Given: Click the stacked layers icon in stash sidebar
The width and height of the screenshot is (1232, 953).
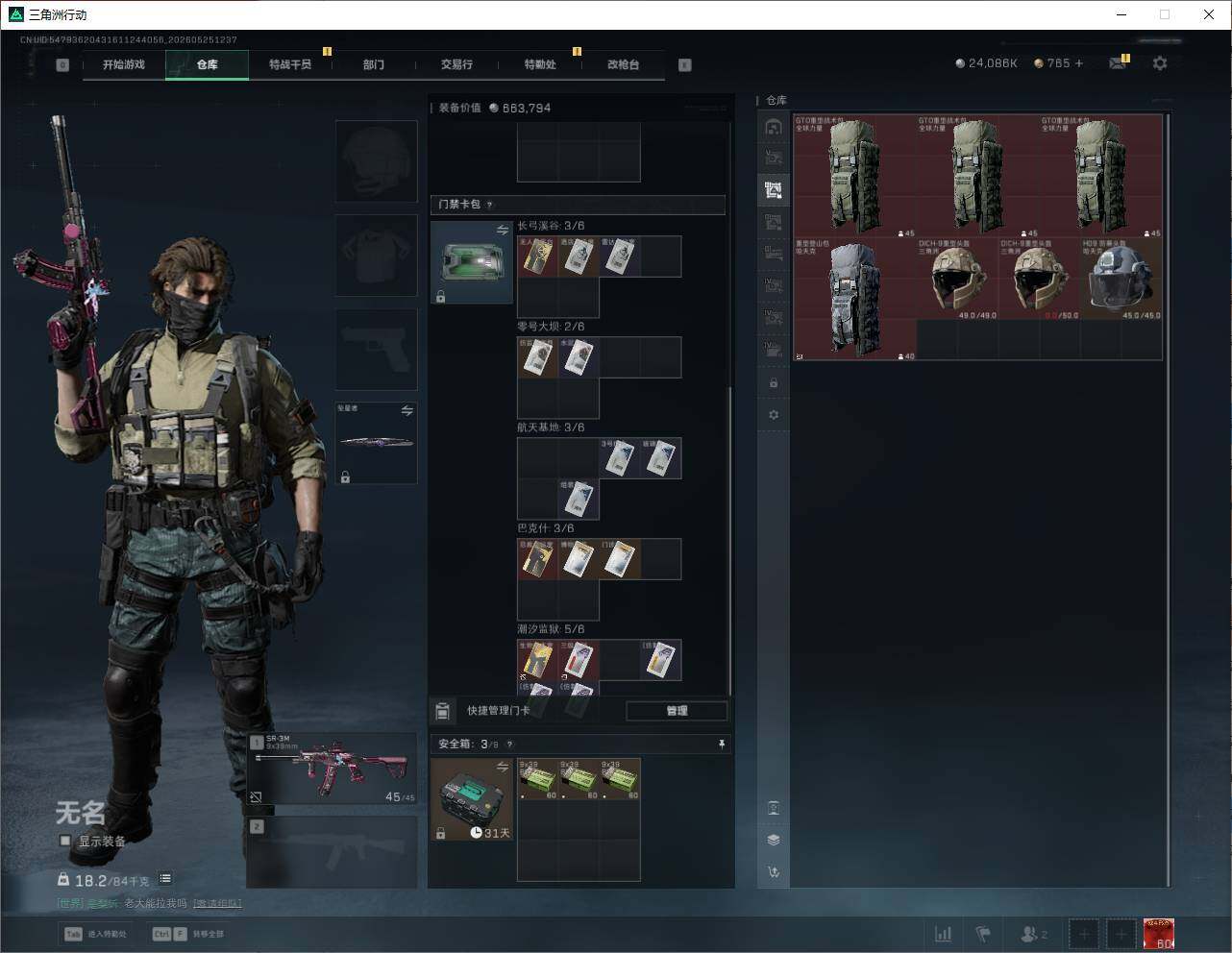Looking at the screenshot, I should coord(774,840).
